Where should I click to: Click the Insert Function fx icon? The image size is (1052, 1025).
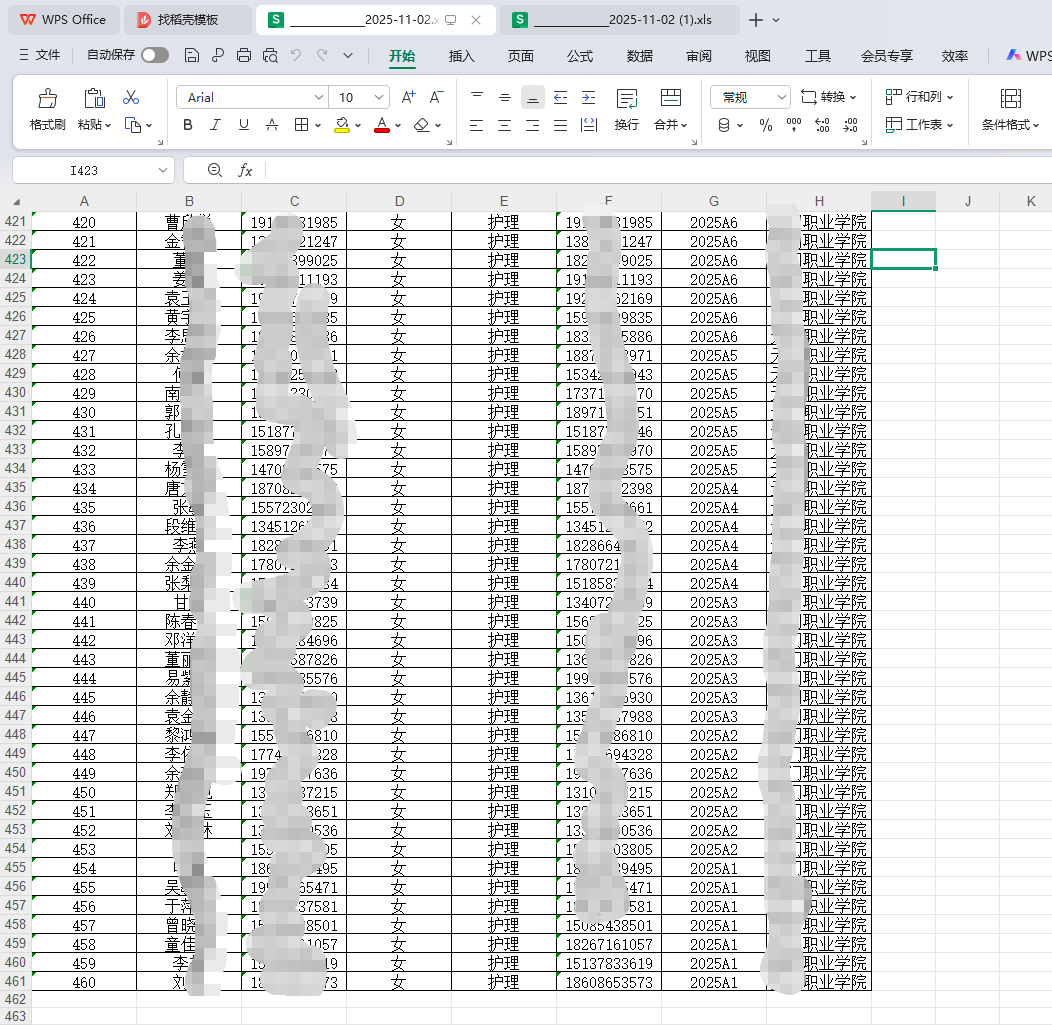(245, 171)
